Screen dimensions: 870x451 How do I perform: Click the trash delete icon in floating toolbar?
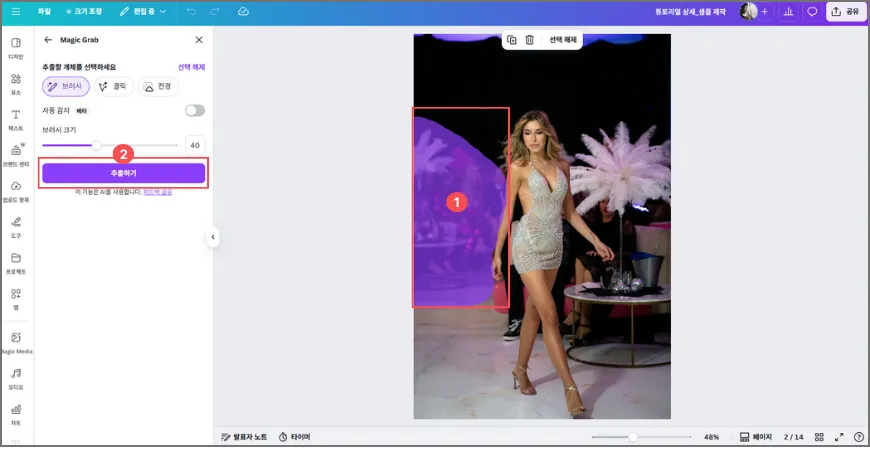tap(529, 40)
